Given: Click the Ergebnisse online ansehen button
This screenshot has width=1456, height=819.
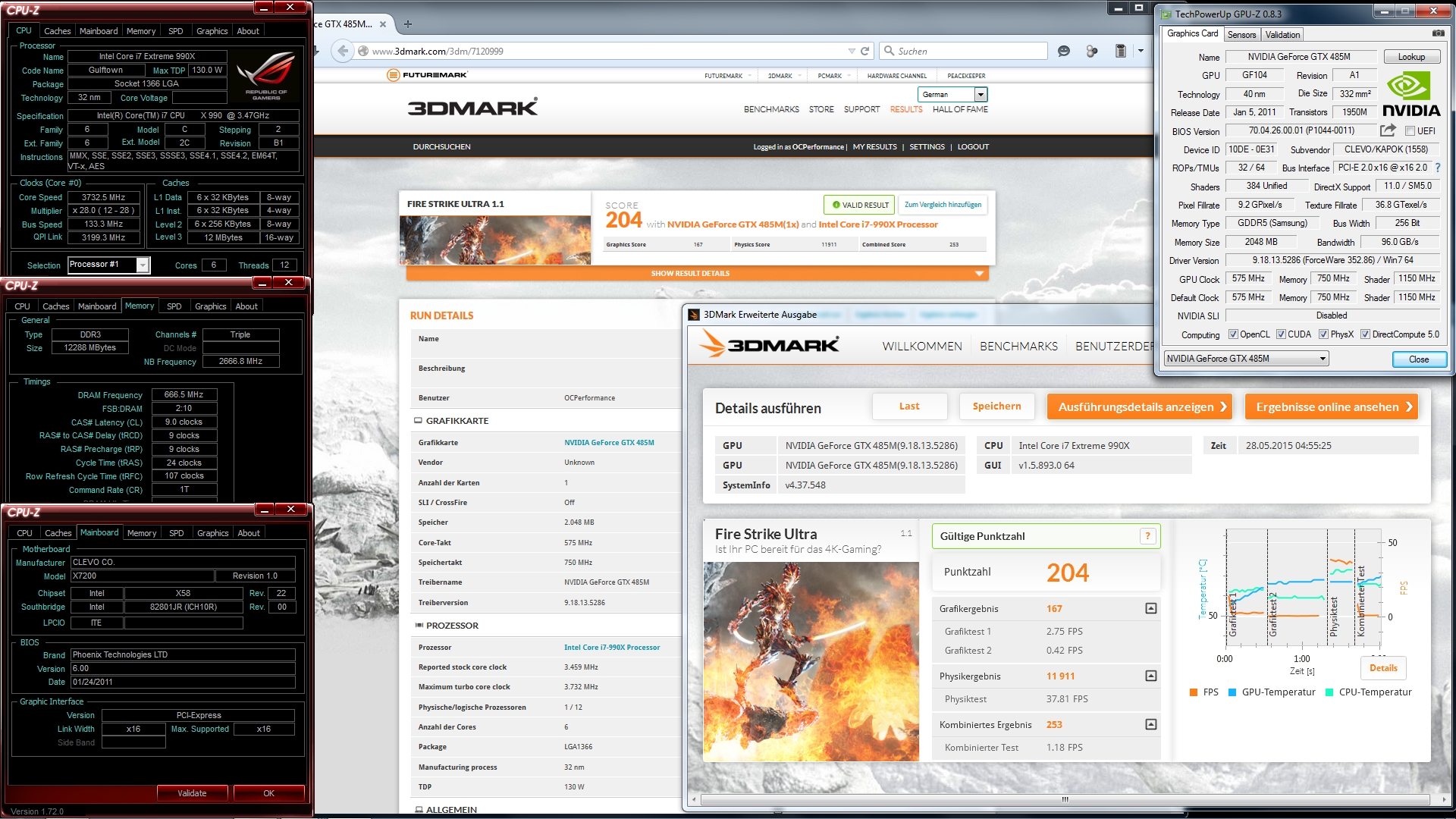Looking at the screenshot, I should (x=1331, y=407).
